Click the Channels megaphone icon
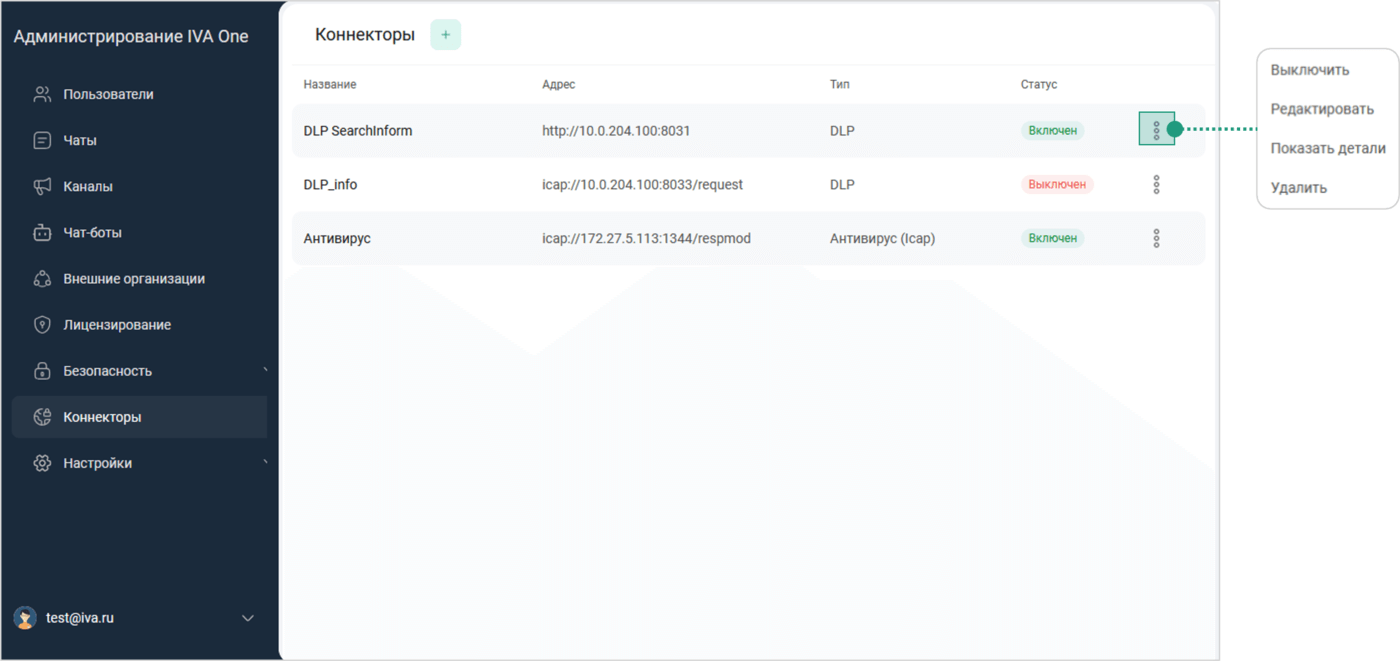The image size is (1400, 661). [x=42, y=187]
